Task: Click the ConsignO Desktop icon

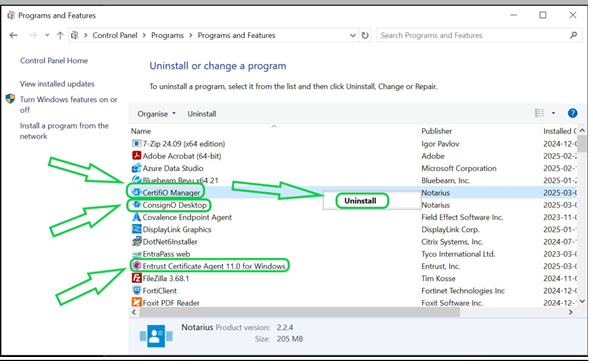Action: pos(136,205)
